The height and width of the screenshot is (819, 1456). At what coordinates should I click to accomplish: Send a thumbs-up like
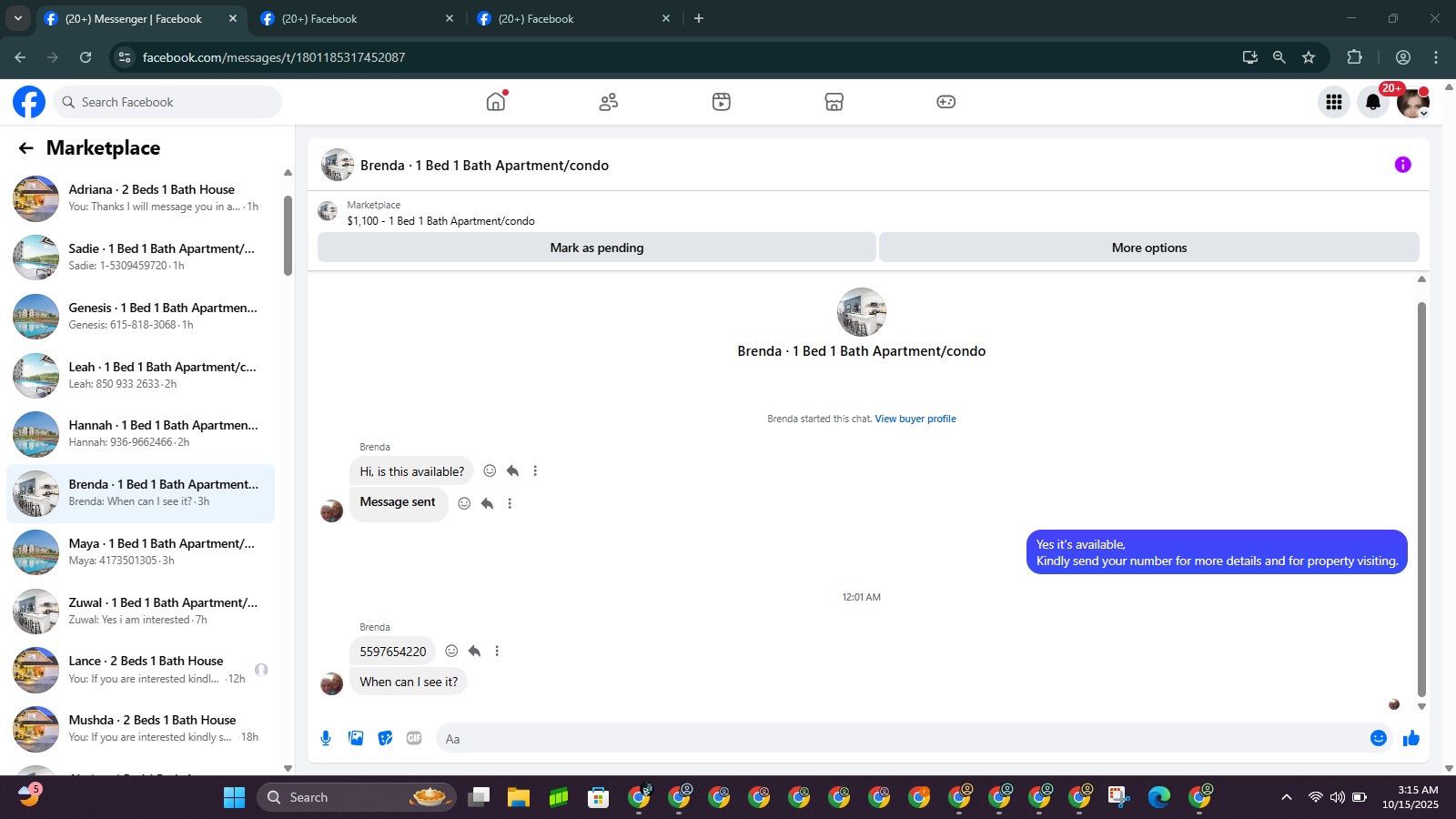1411,738
